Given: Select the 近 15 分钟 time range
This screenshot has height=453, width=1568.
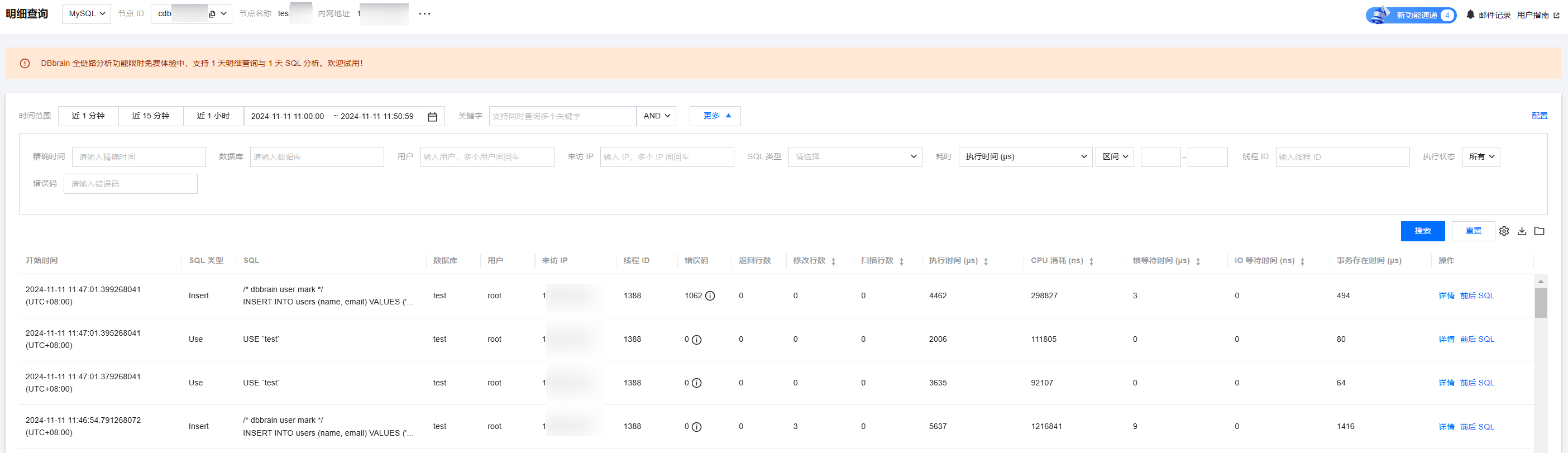Looking at the screenshot, I should click(x=150, y=116).
